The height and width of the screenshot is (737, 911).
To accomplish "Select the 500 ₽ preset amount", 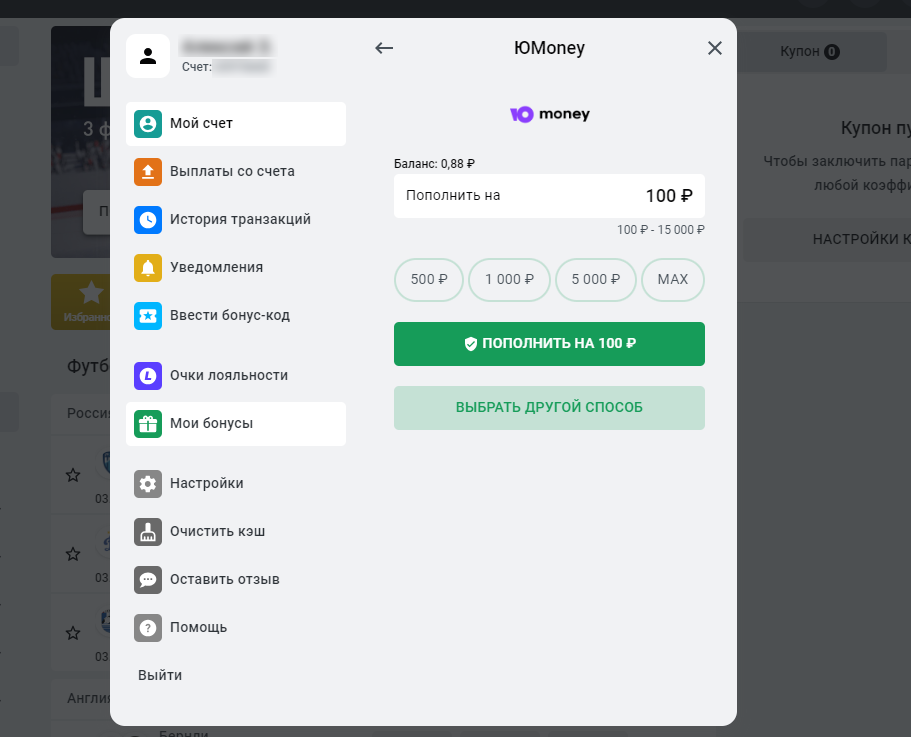I will tap(429, 280).
